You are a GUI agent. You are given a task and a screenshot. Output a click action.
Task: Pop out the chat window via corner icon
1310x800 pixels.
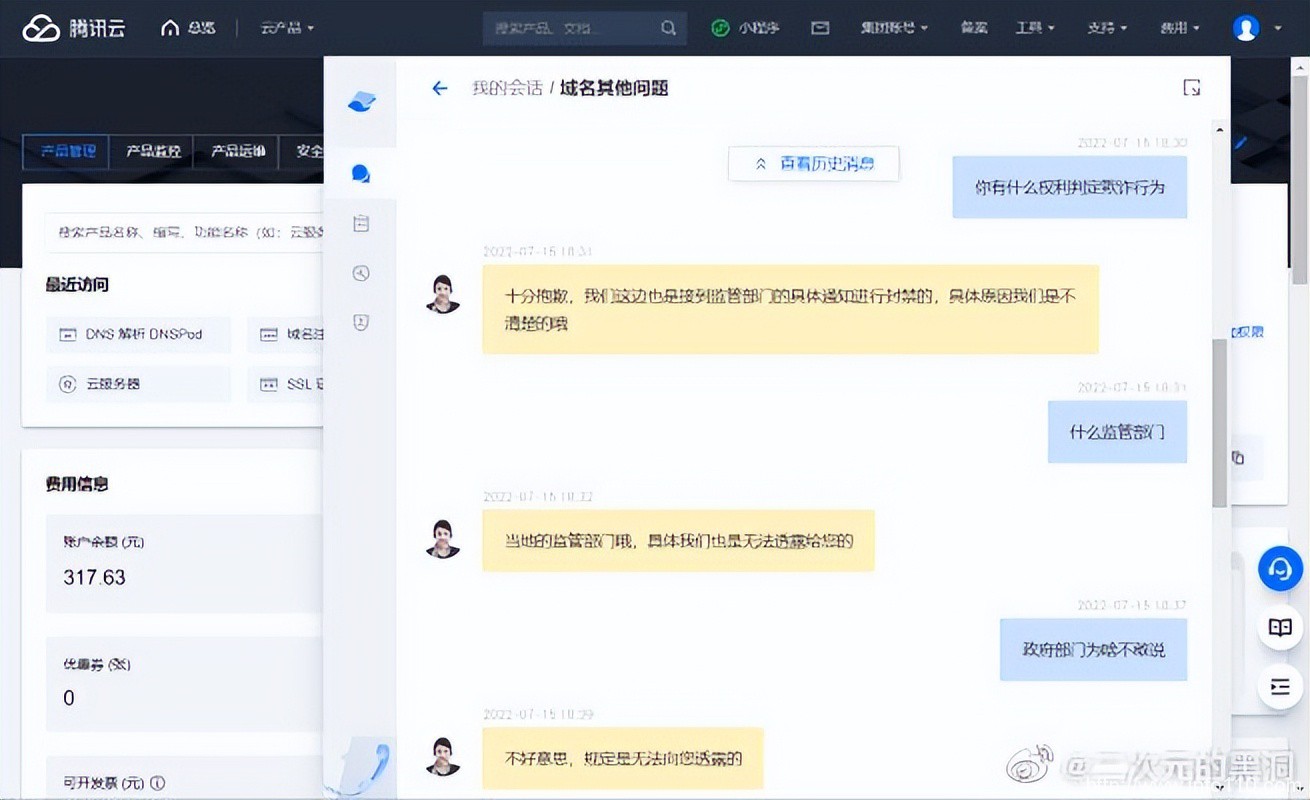coord(1191,87)
